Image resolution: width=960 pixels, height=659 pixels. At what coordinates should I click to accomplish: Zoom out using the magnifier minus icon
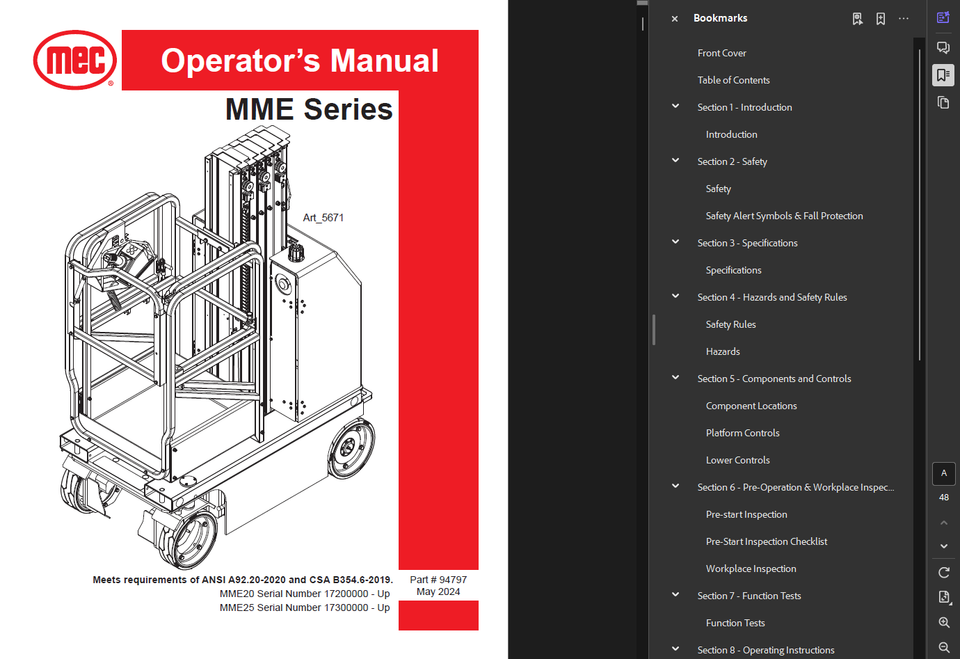[944, 646]
